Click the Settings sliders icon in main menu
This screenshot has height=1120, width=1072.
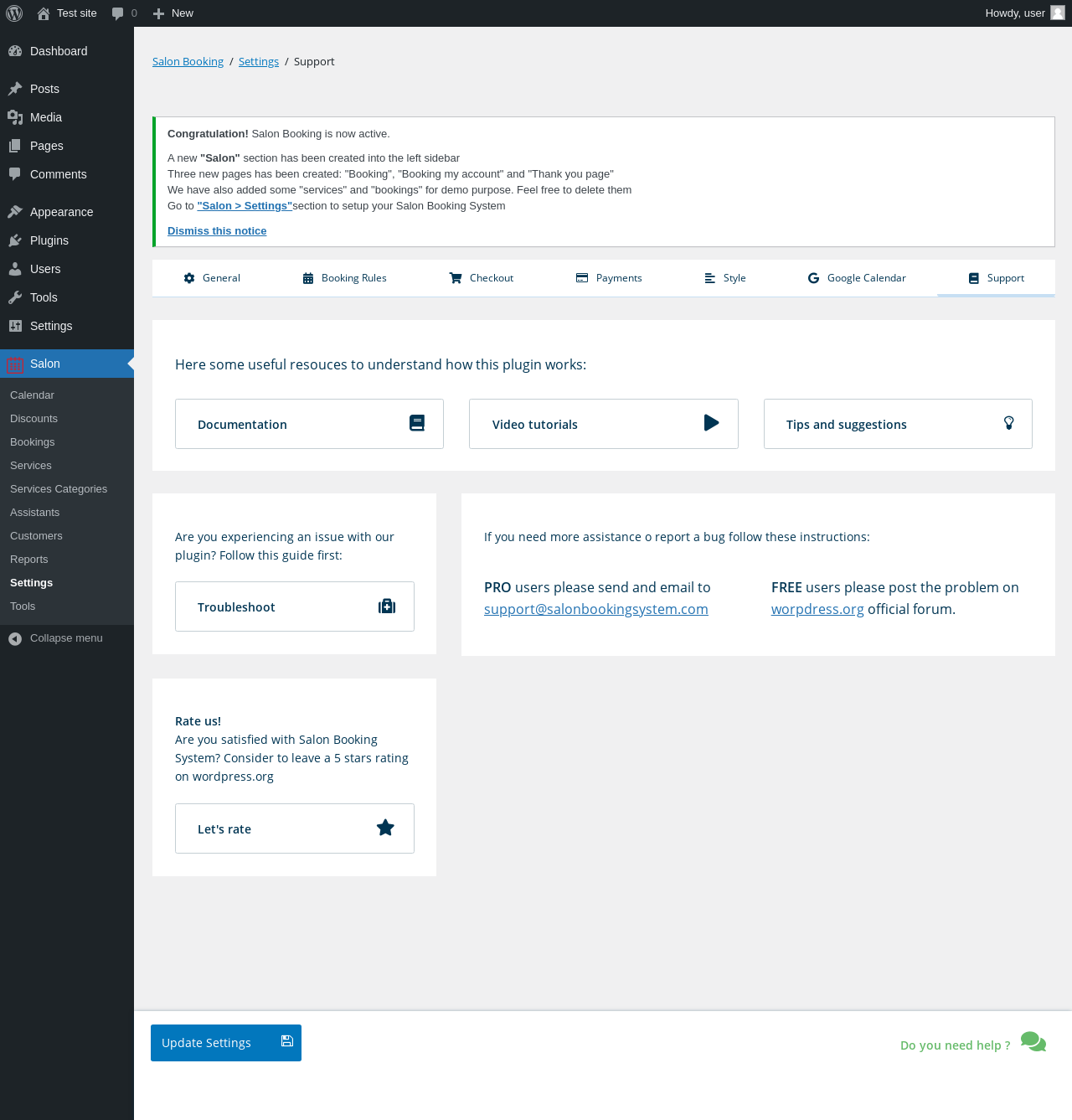point(15,326)
